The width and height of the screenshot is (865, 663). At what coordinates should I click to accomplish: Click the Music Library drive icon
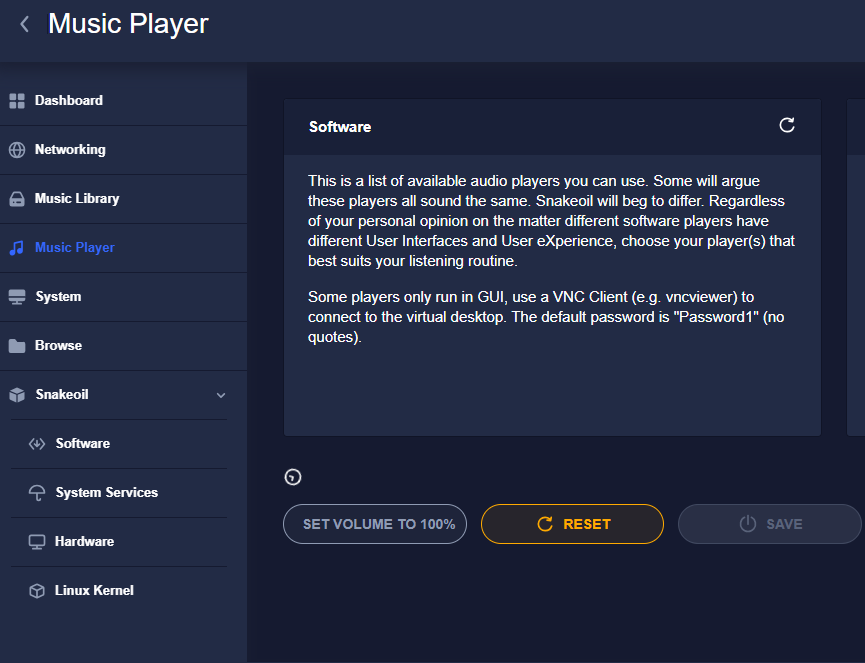click(x=17, y=199)
